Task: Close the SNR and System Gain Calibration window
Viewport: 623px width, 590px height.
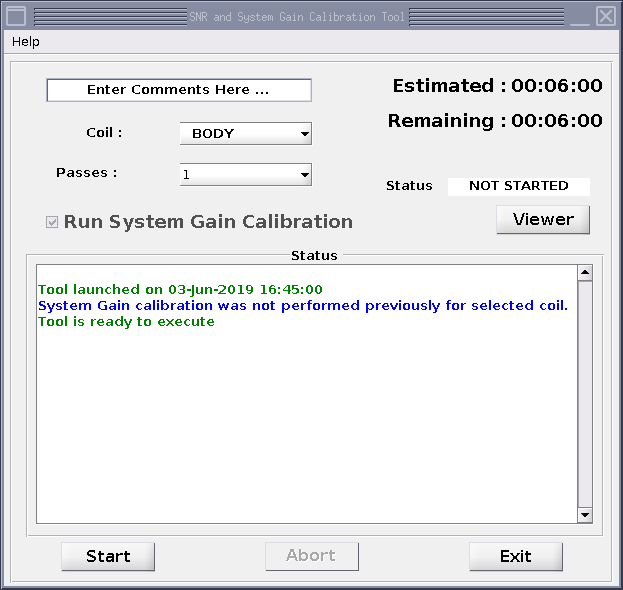Action: click(x=606, y=16)
